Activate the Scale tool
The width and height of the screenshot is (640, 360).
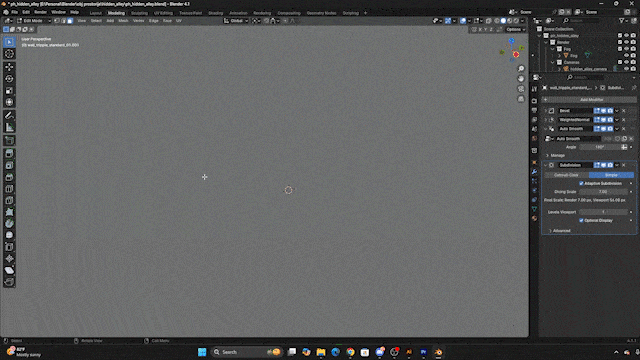click(x=9, y=91)
